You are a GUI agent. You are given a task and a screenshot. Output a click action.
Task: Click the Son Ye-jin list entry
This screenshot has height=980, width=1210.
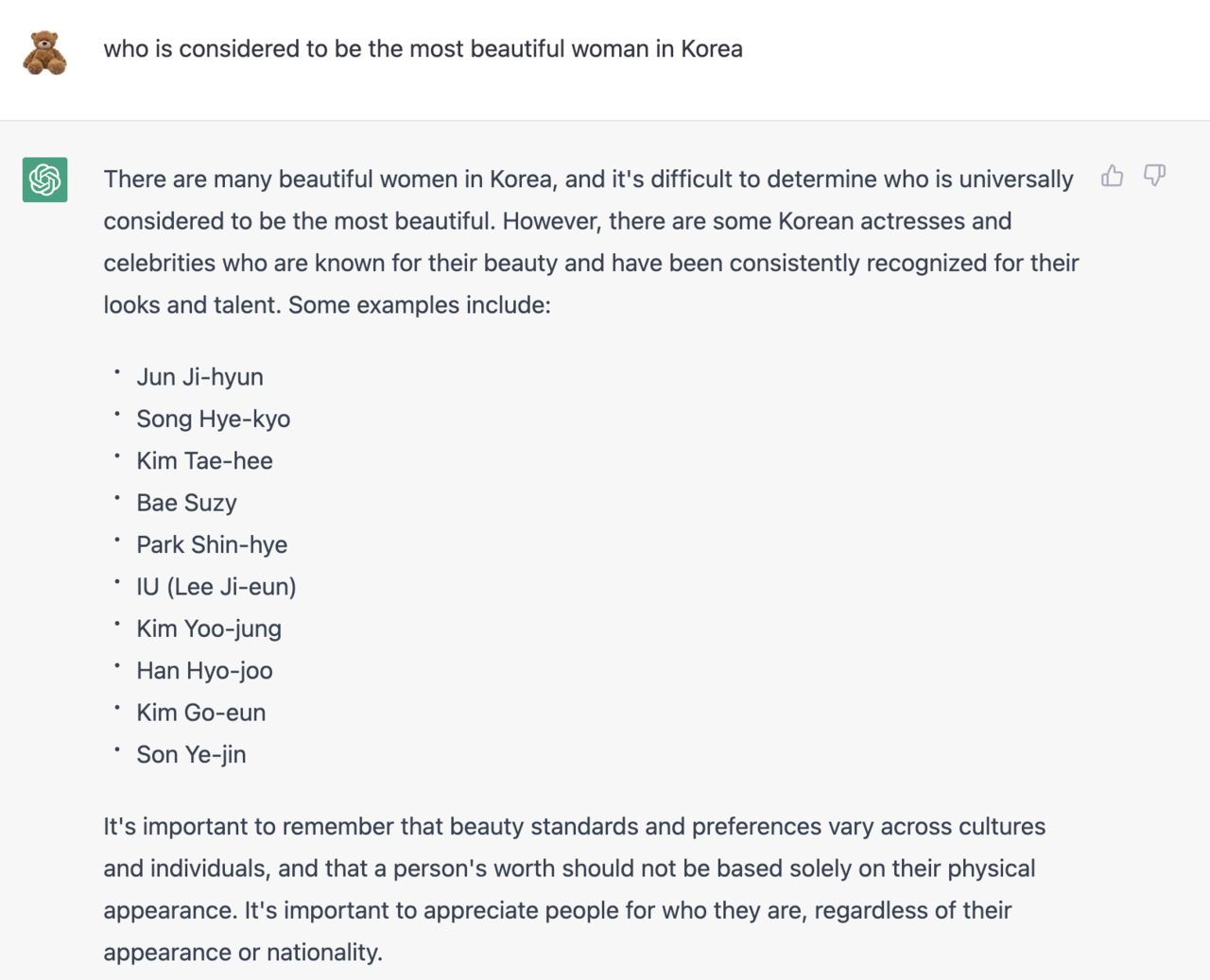point(191,755)
